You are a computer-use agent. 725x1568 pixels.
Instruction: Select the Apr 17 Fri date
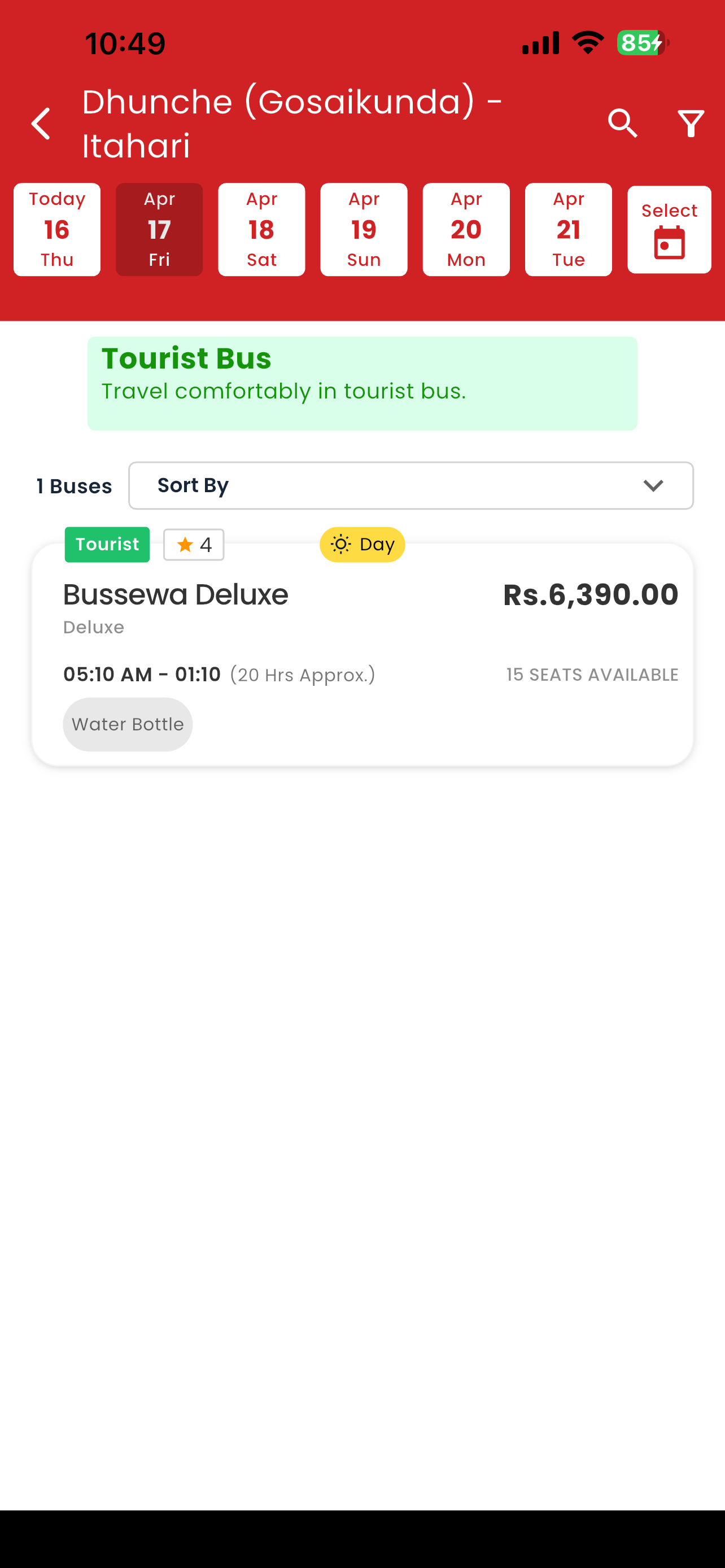point(159,230)
